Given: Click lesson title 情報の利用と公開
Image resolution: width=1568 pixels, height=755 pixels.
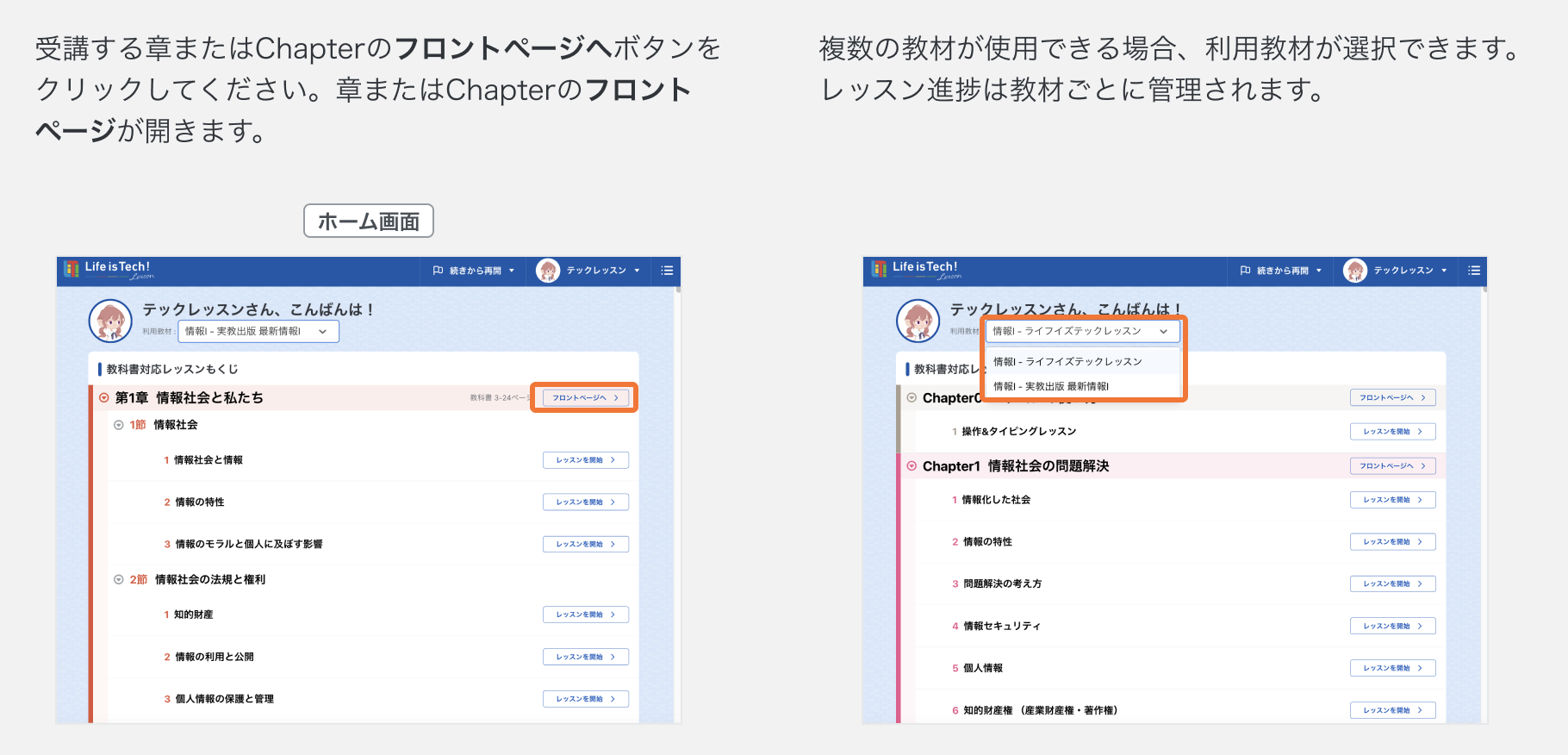Looking at the screenshot, I should tap(215, 658).
